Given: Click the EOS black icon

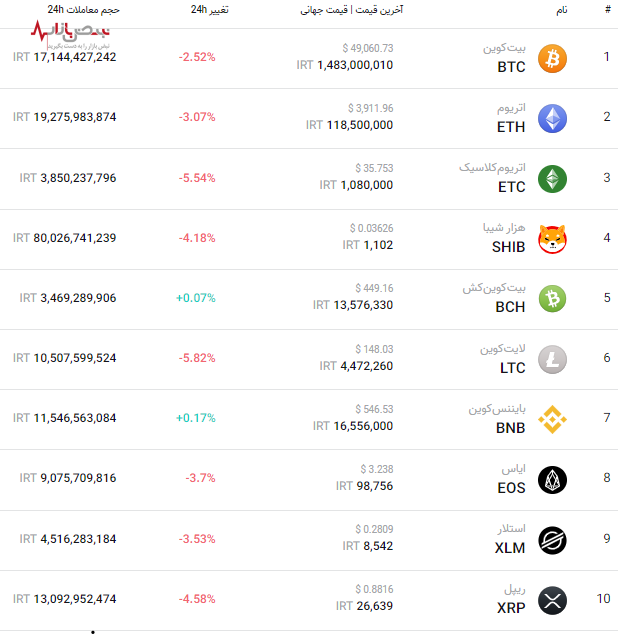Looking at the screenshot, I should pyautogui.click(x=552, y=480).
